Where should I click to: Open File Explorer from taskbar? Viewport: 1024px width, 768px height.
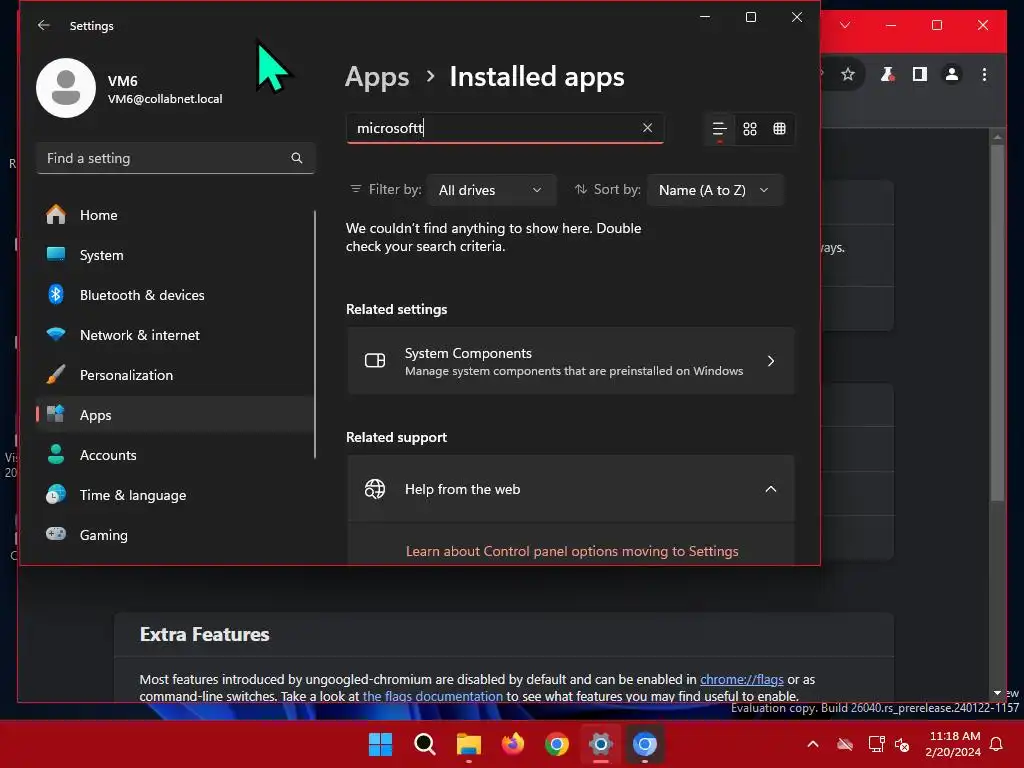coord(468,744)
